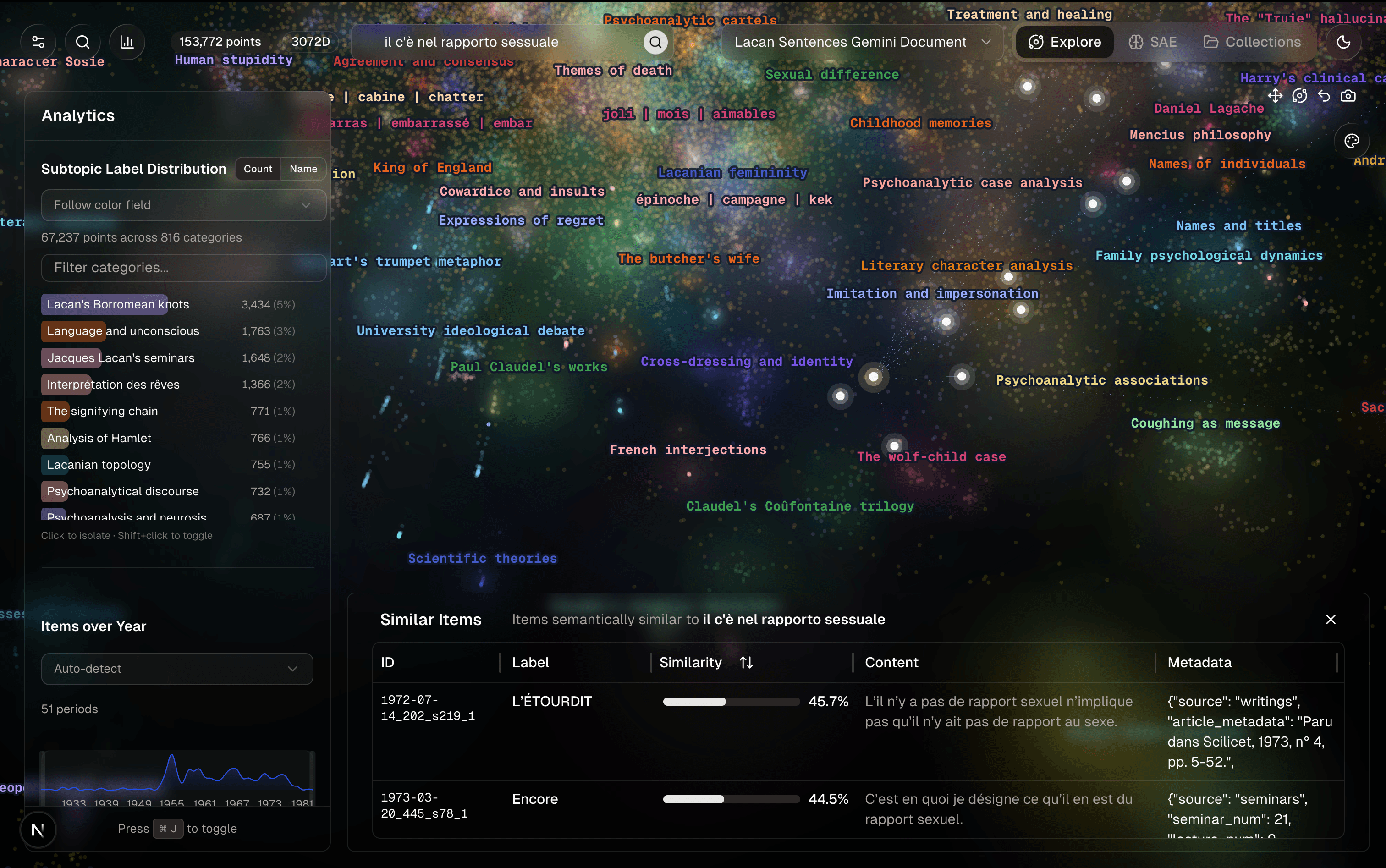Select Count sort option
This screenshot has width=1386, height=868.
pos(258,169)
